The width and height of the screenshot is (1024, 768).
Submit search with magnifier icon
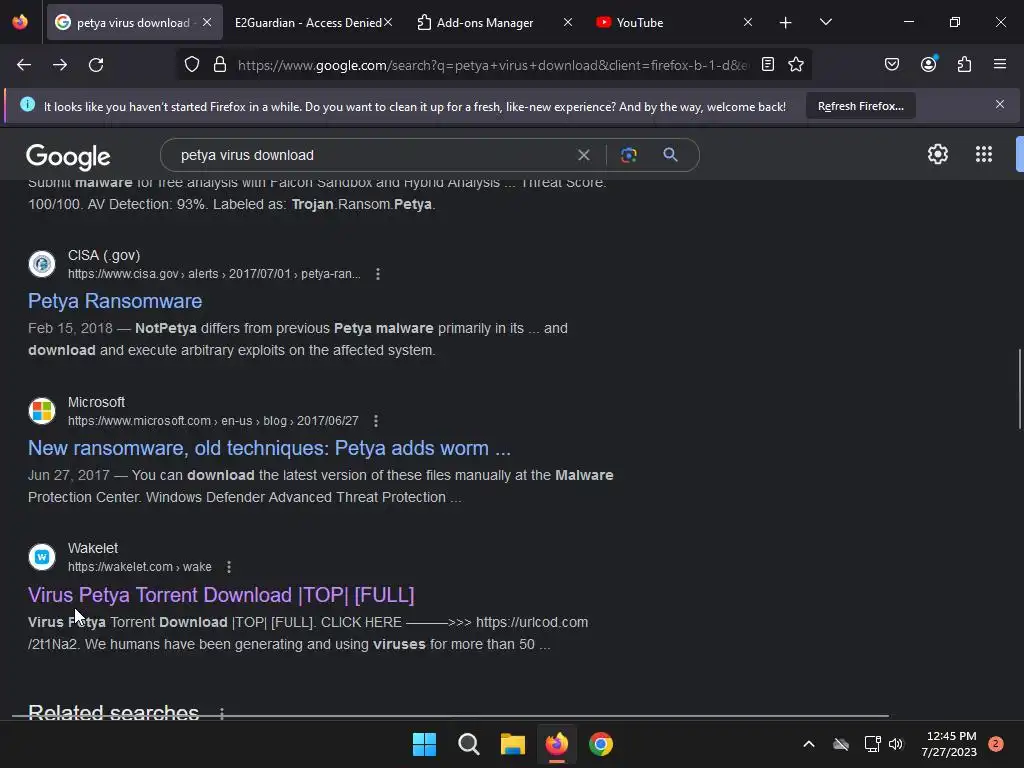pyautogui.click(x=670, y=155)
